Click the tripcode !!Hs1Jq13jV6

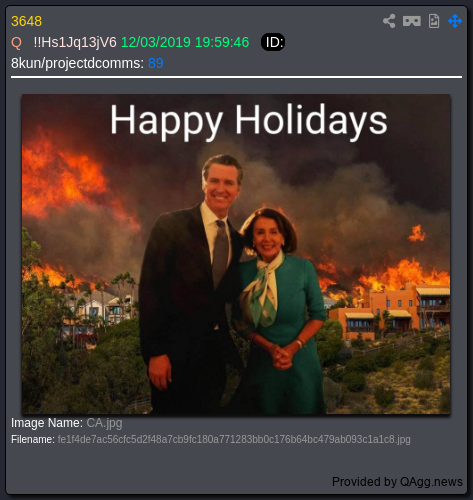coord(75,42)
